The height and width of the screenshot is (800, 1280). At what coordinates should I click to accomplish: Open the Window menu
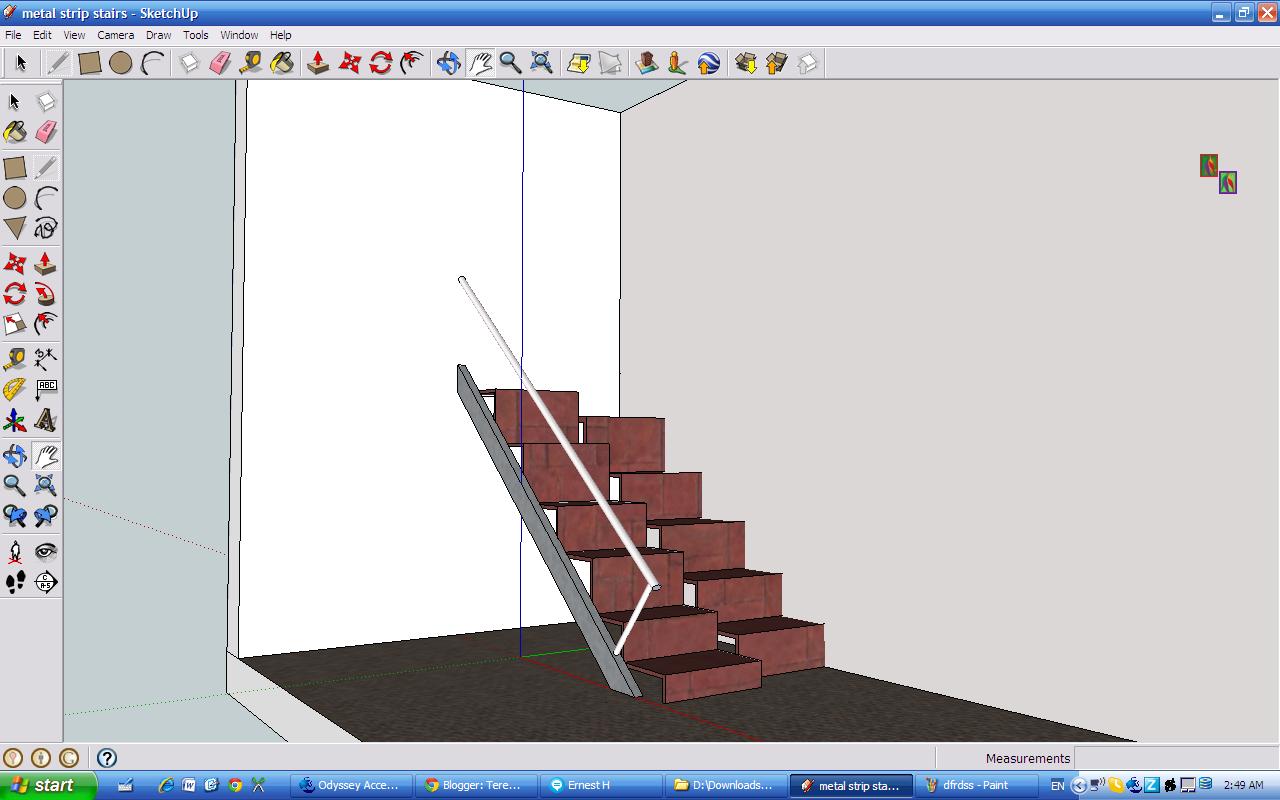click(x=239, y=35)
